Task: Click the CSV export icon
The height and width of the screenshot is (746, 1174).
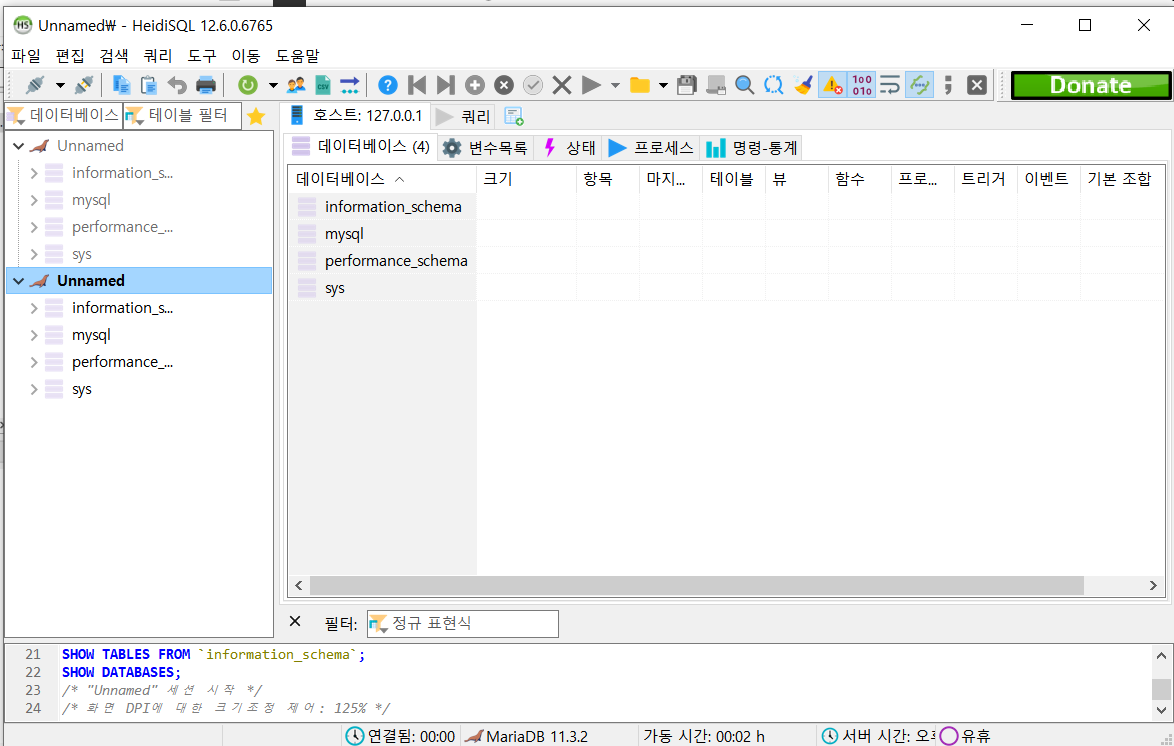Action: [x=323, y=85]
